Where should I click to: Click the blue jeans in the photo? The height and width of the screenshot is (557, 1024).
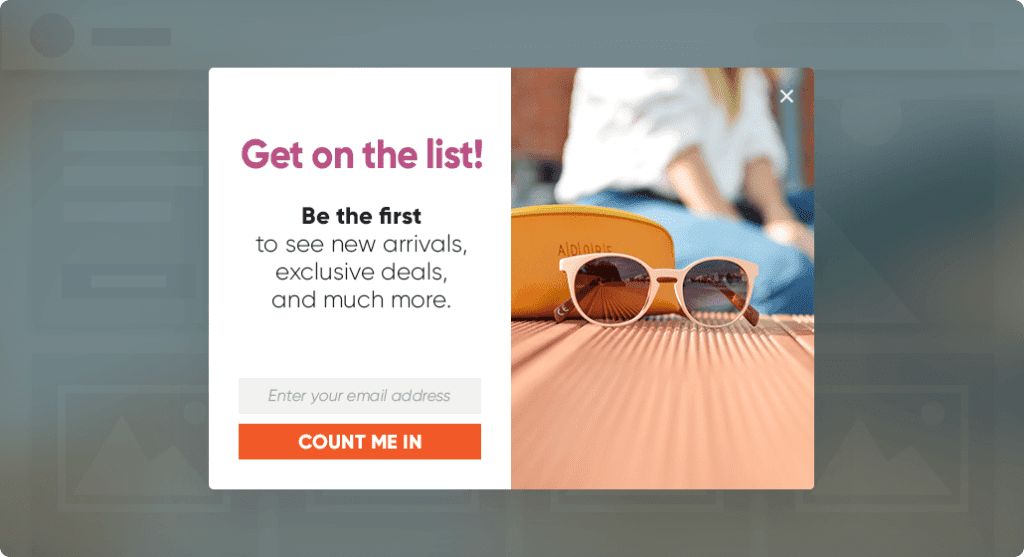pyautogui.click(x=718, y=242)
